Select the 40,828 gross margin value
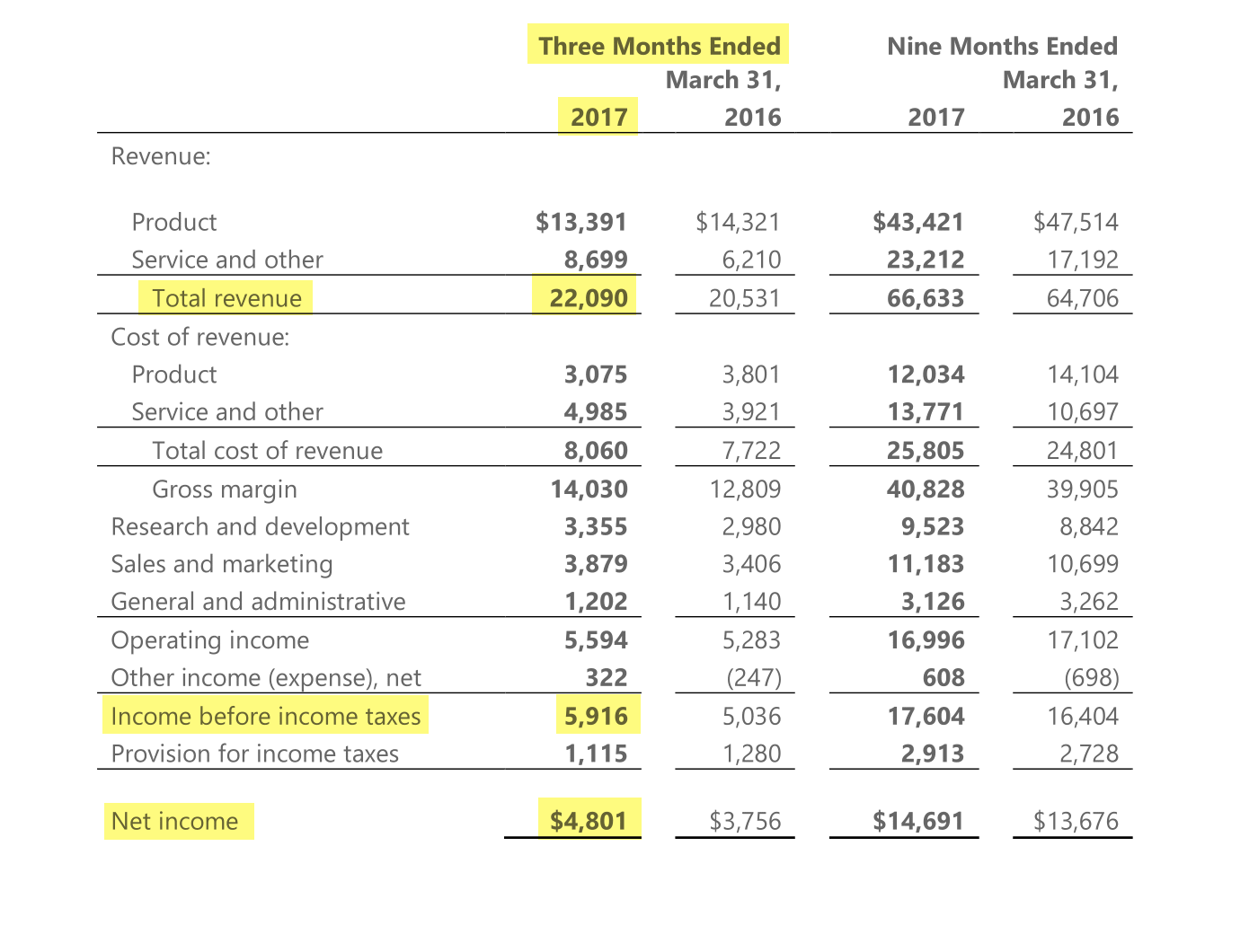Viewport: 1258px width, 952px height. (x=926, y=489)
